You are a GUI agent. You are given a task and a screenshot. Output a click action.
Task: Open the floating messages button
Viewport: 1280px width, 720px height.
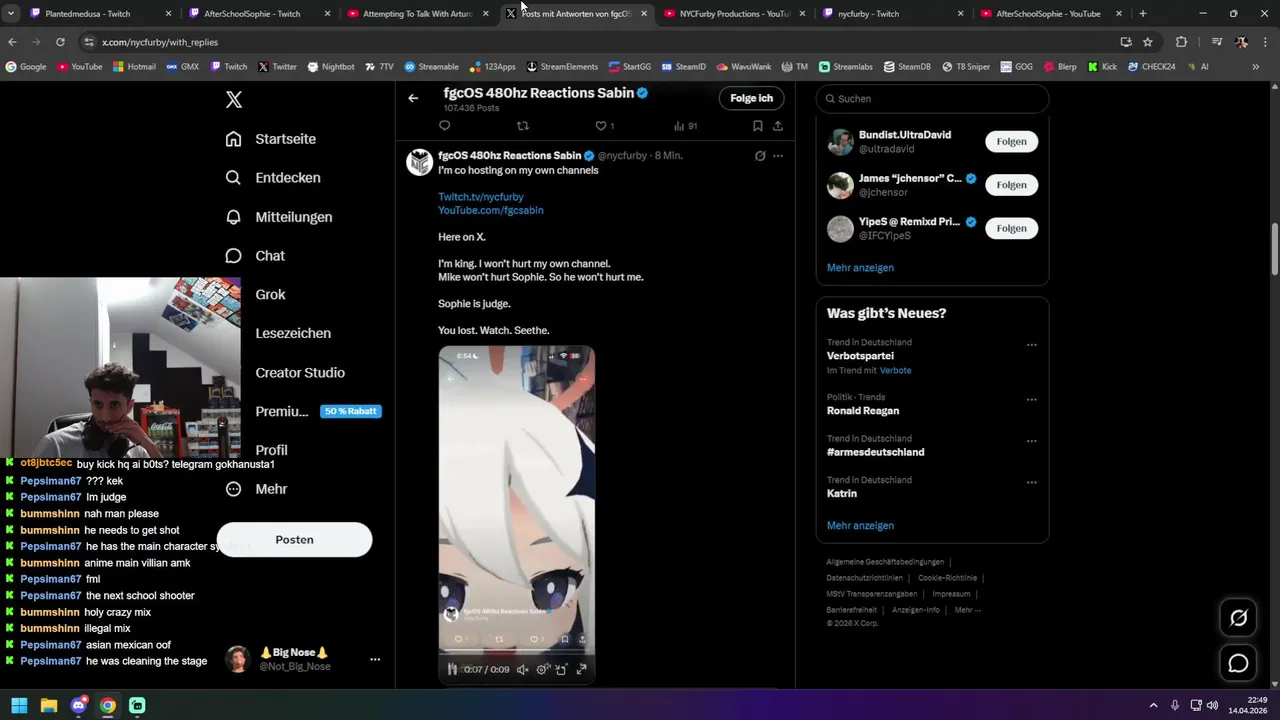pos(1238,663)
